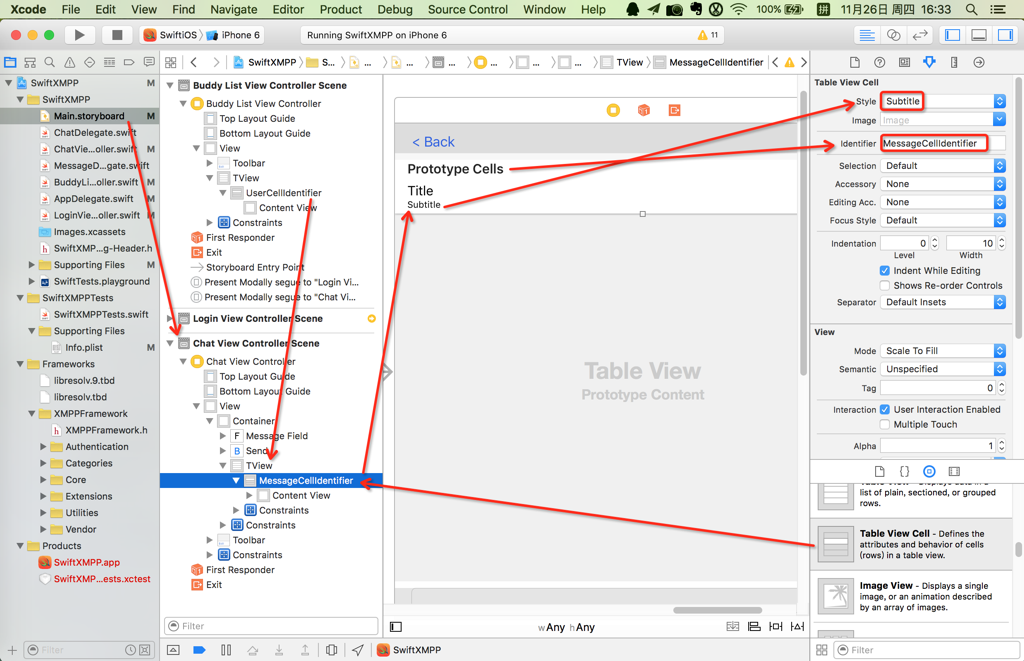Enable Shows Re-order Controls
This screenshot has width=1024, height=661.
click(884, 285)
